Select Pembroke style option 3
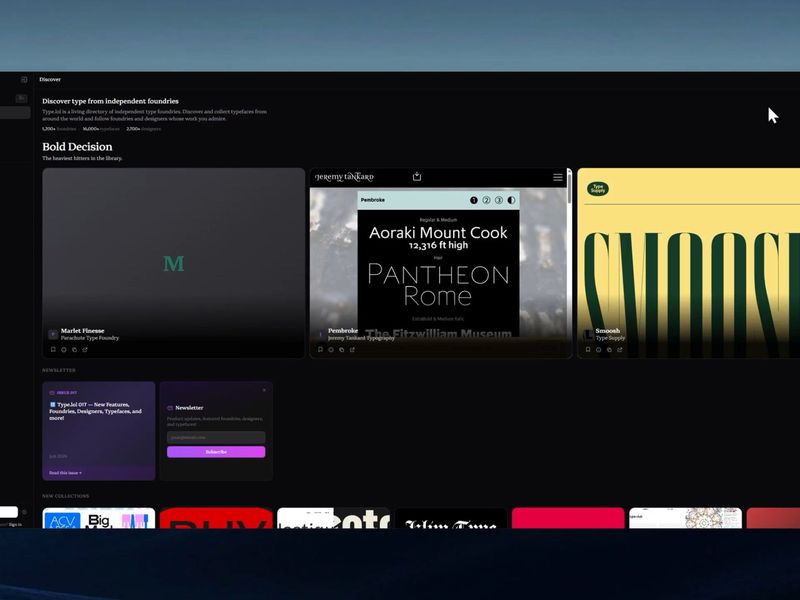800x600 pixels. click(499, 200)
